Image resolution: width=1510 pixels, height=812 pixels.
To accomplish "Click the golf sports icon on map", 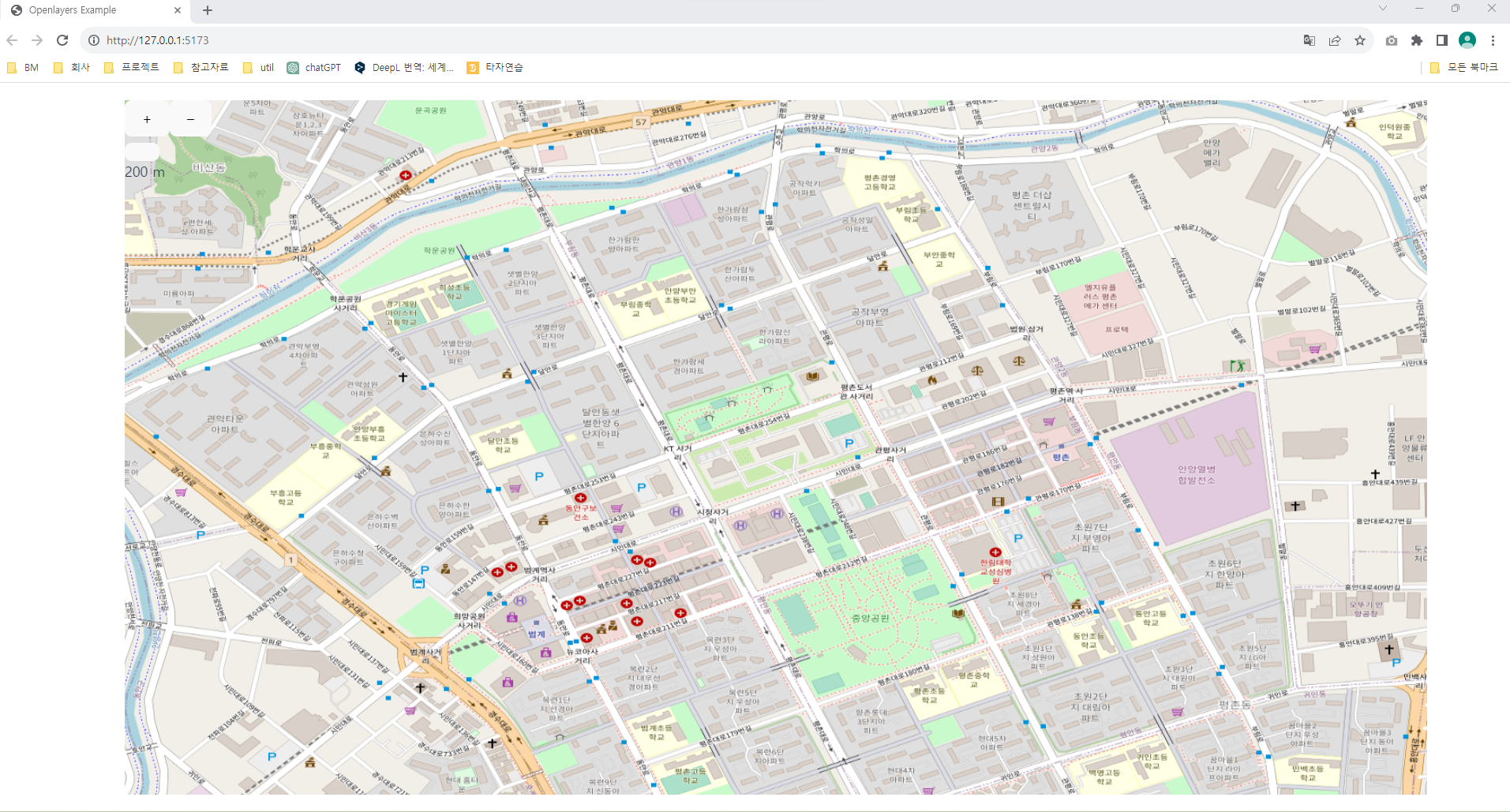I will (x=1237, y=366).
